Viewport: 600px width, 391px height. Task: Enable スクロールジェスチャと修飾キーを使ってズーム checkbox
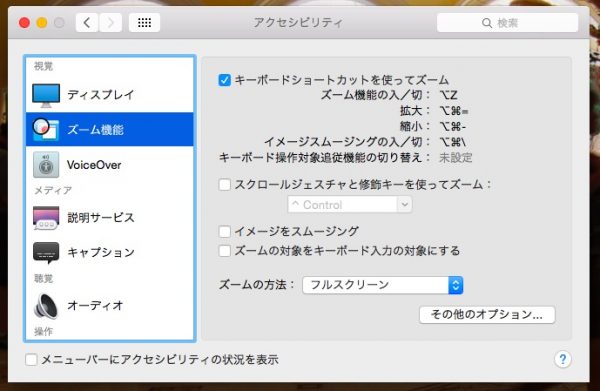tap(225, 185)
